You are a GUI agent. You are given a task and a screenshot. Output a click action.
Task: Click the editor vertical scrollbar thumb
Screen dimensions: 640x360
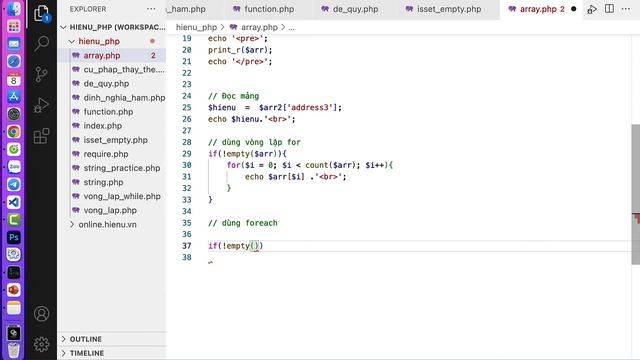[636, 194]
